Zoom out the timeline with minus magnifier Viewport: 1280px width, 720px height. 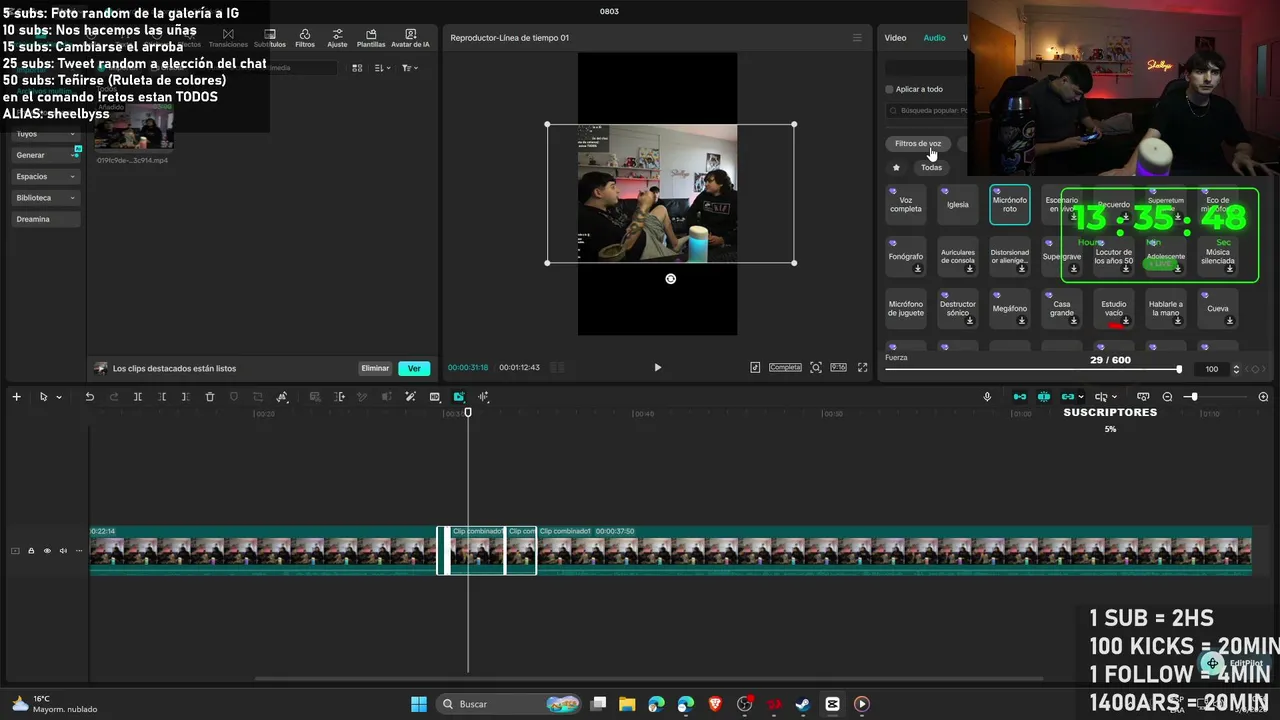tap(1167, 397)
